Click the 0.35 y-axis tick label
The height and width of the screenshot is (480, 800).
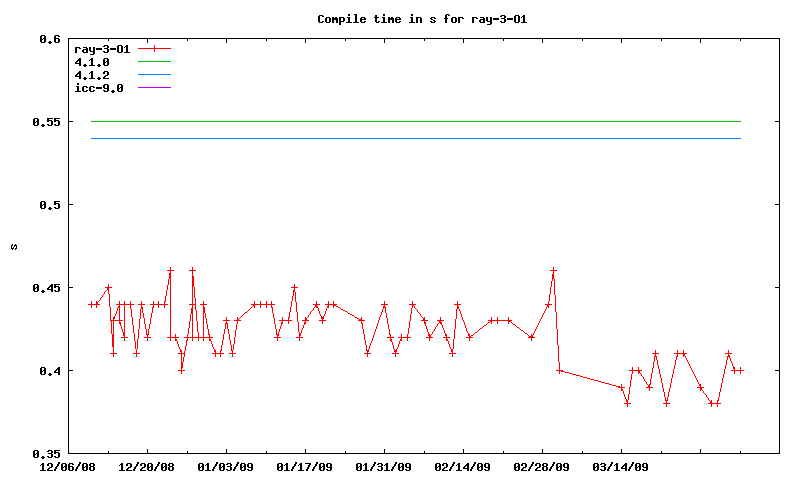[46, 454]
